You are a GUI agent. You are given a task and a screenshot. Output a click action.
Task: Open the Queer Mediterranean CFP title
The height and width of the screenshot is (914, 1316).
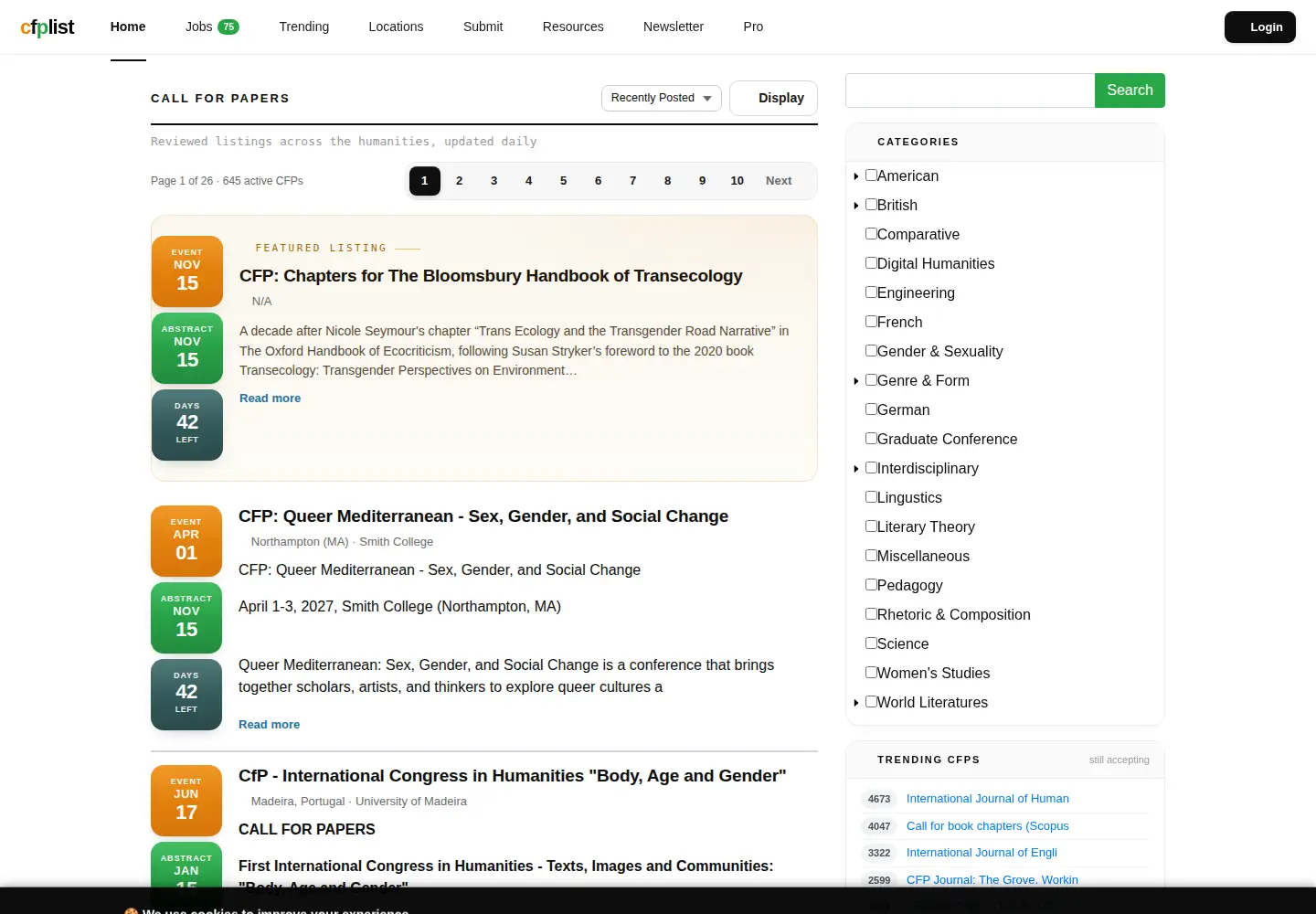click(483, 516)
